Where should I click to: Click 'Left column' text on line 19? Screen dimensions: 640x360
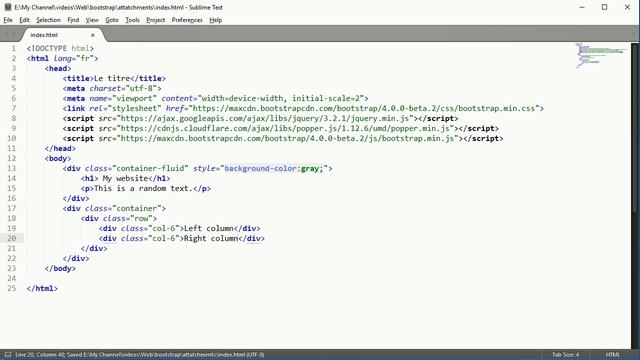coord(209,228)
